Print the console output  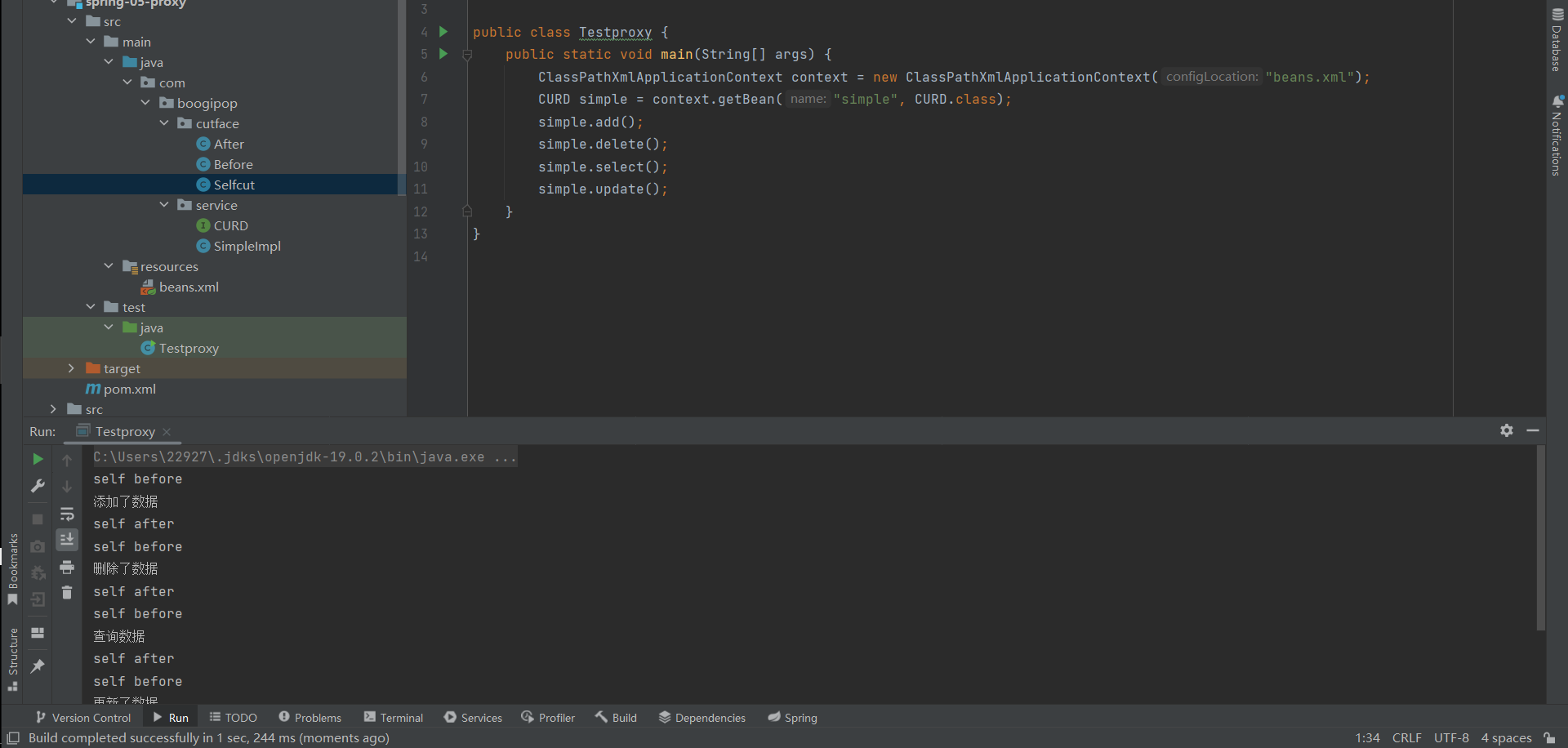[67, 567]
